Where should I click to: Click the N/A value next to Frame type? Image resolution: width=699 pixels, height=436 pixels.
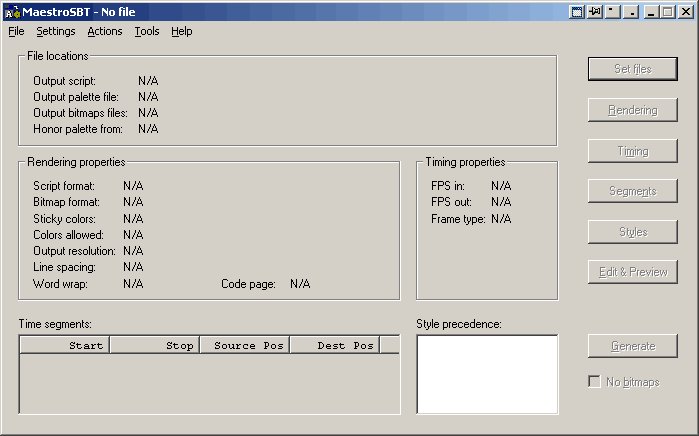tap(501, 219)
